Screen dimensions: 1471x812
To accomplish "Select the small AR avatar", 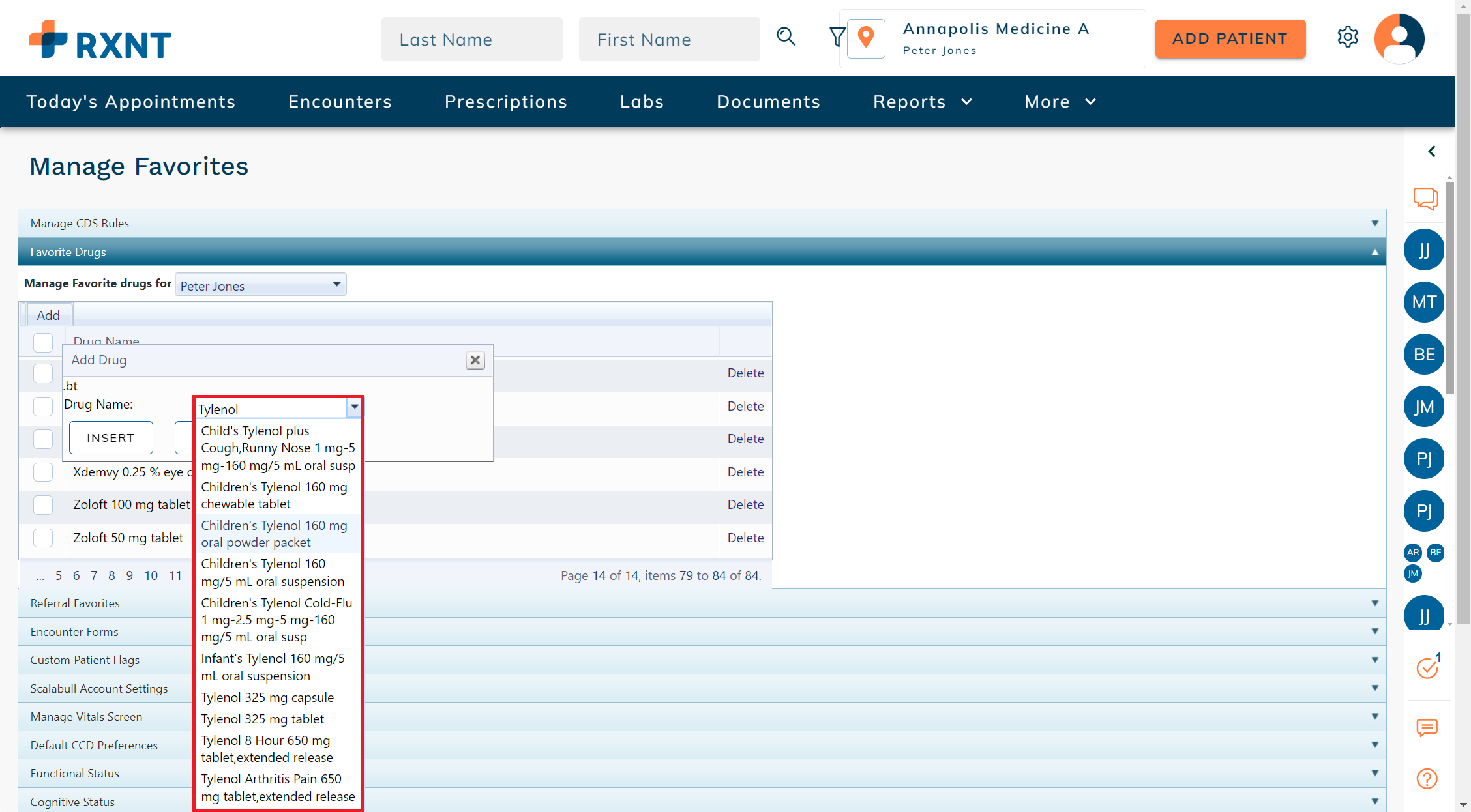I will [x=1413, y=553].
